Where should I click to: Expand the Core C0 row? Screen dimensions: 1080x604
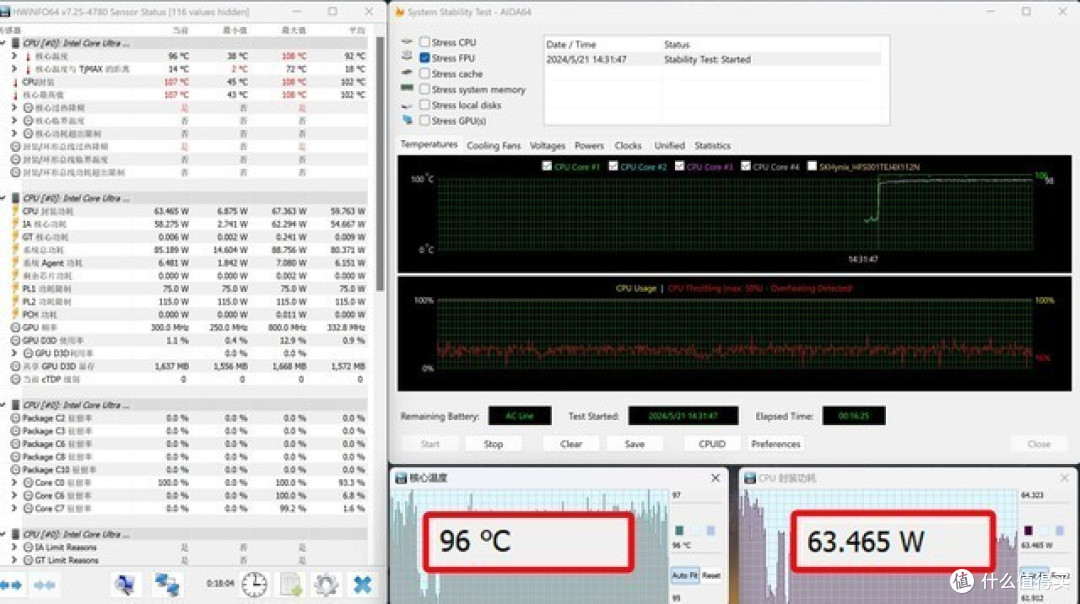(14, 483)
